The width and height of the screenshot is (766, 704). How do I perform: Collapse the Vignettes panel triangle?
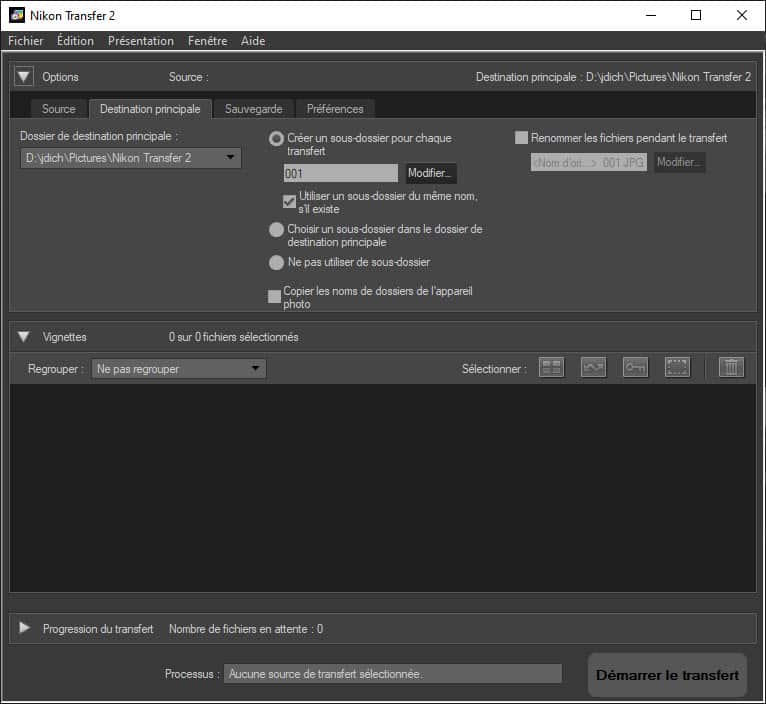point(23,337)
